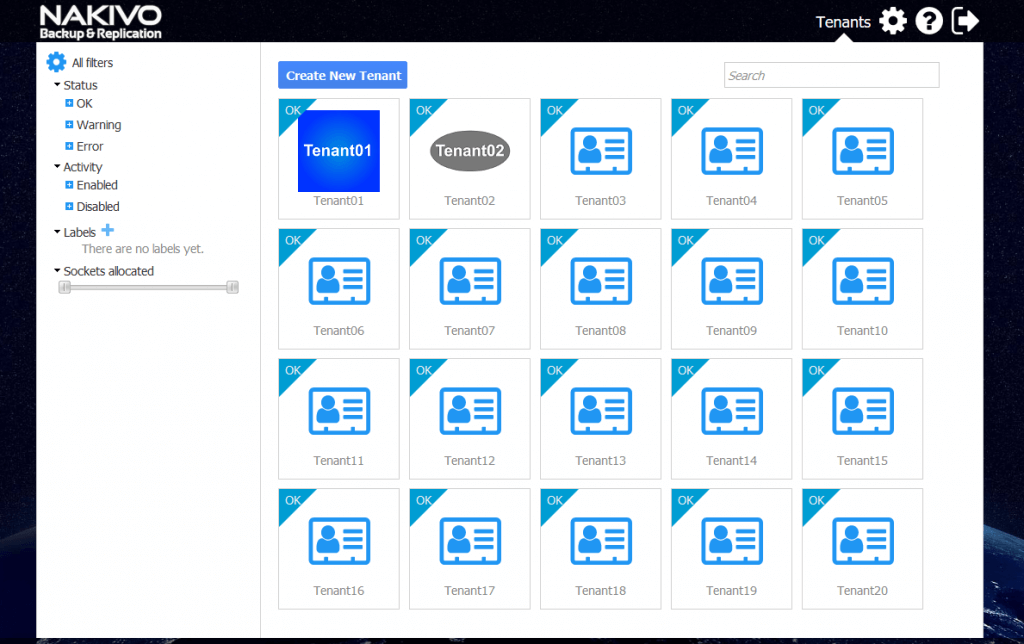Viewport: 1024px width, 644px height.
Task: Click the All filters gear icon
Action: coord(56,62)
